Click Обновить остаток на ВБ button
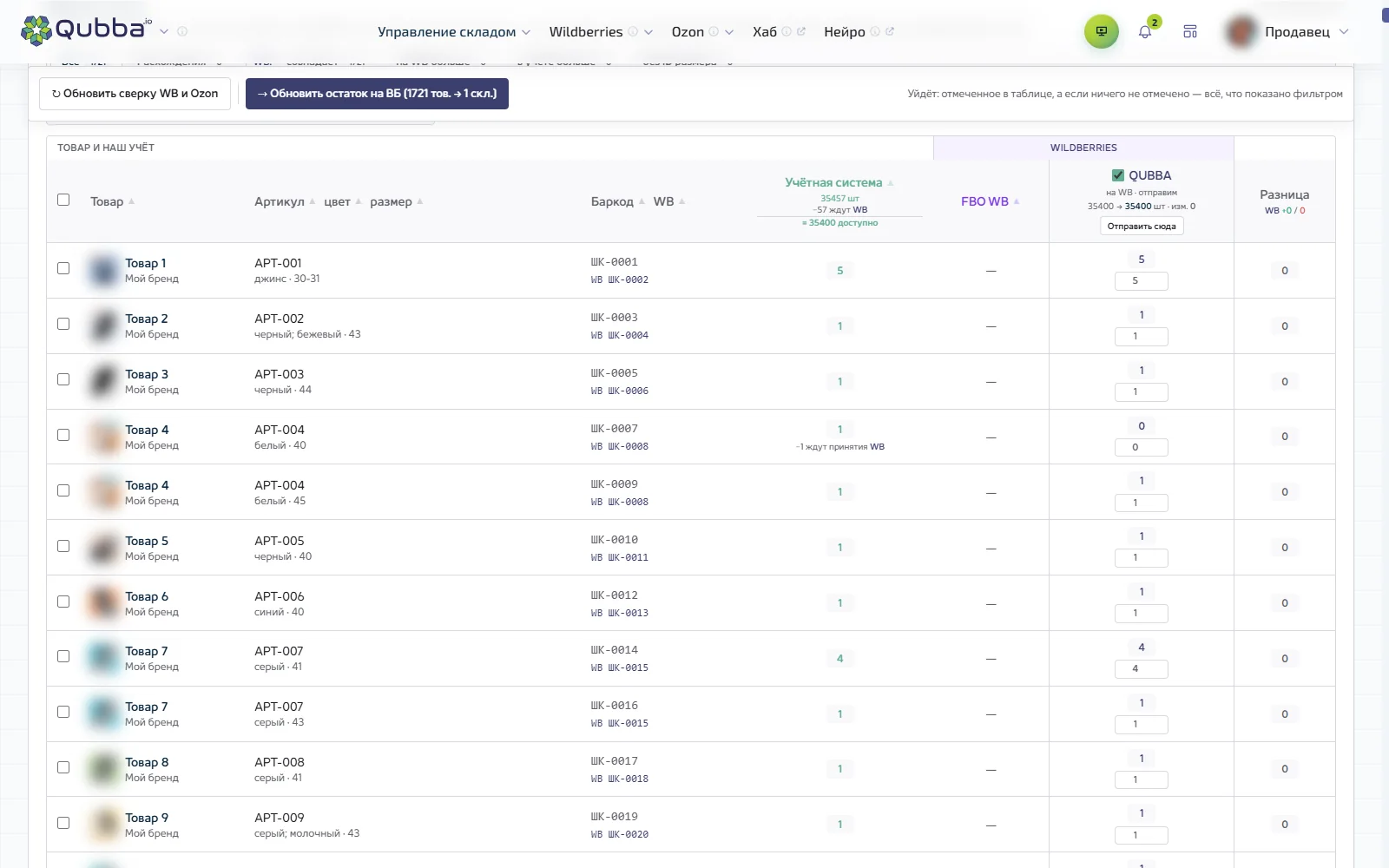Viewport: 1389px width, 868px height. (377, 94)
